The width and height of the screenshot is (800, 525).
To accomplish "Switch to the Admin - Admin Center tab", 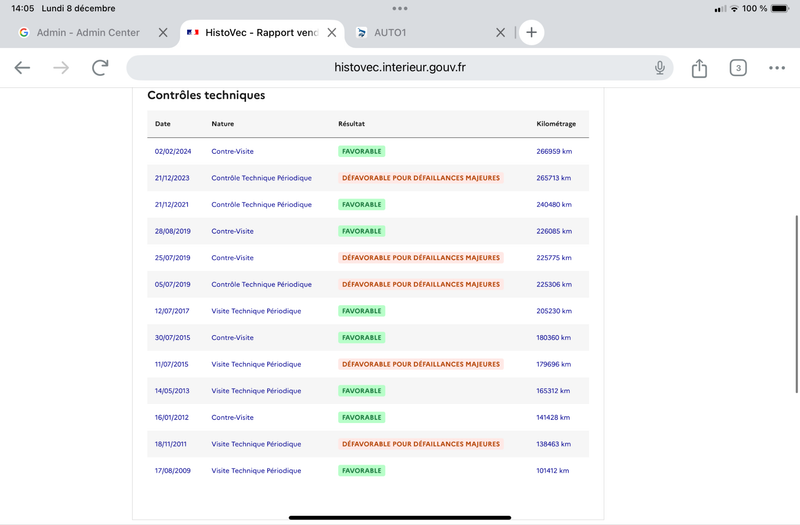I will pos(88,33).
